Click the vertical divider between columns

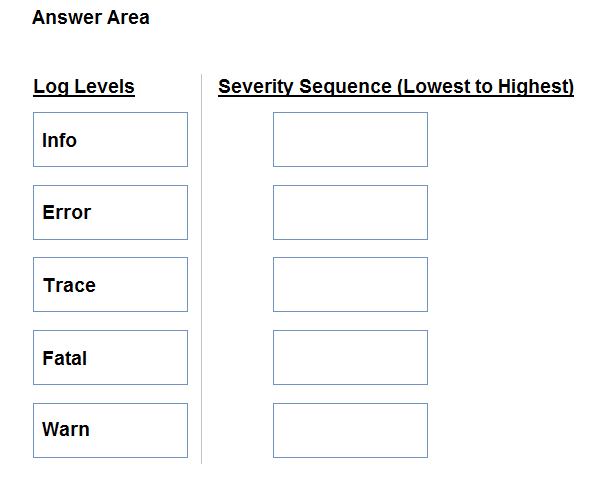(x=202, y=269)
